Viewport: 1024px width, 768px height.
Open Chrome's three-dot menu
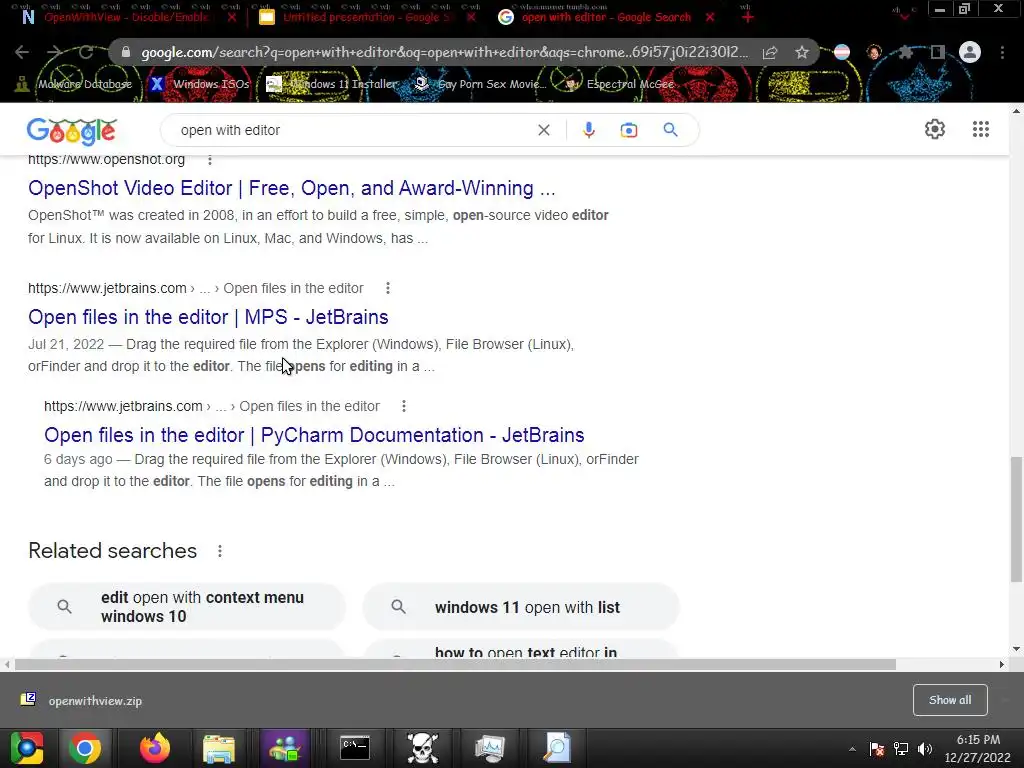[1002, 52]
